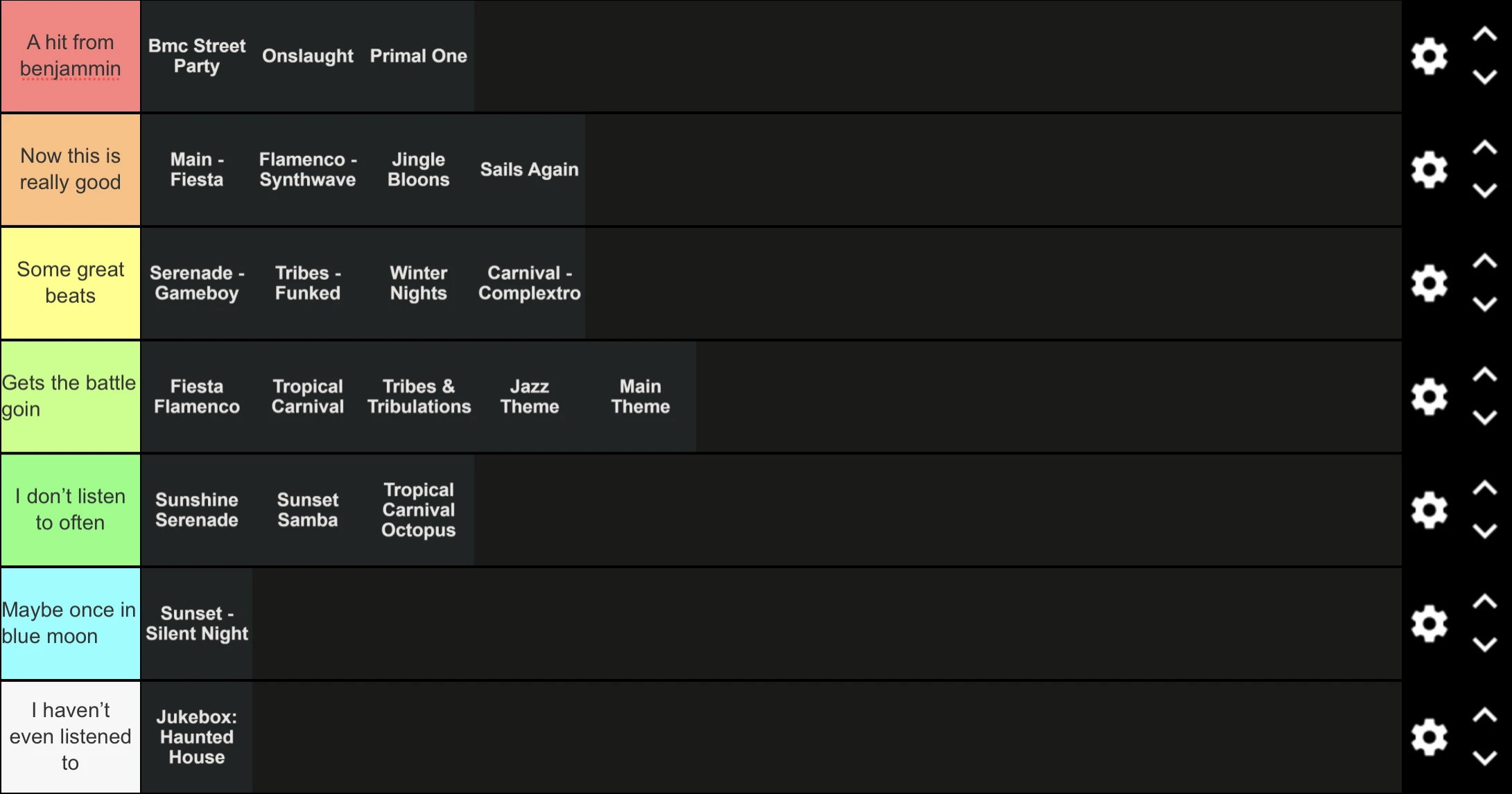Move the "Gets the battle goin" tier down

(1484, 419)
